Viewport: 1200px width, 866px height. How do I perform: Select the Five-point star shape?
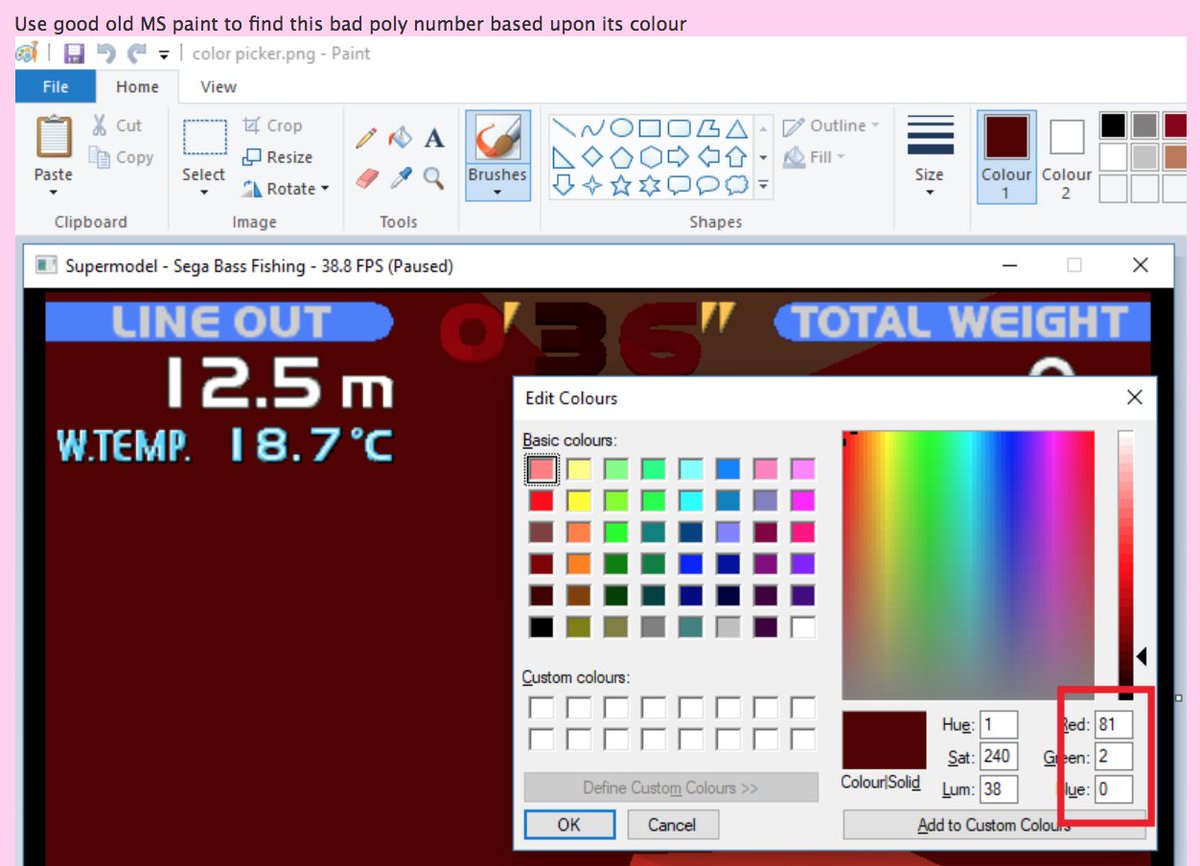point(621,185)
